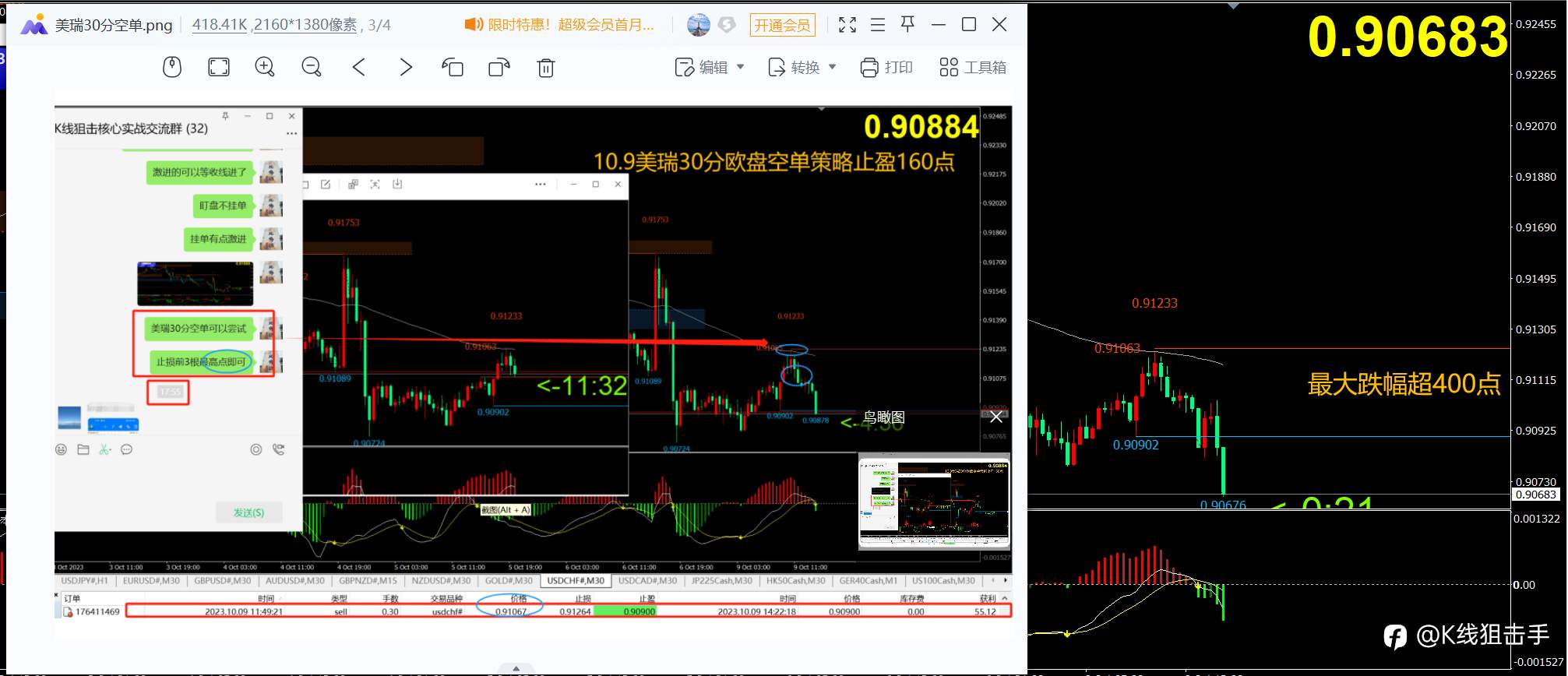
Task: Maximize the image viewer window
Action: pyautogui.click(x=969, y=25)
